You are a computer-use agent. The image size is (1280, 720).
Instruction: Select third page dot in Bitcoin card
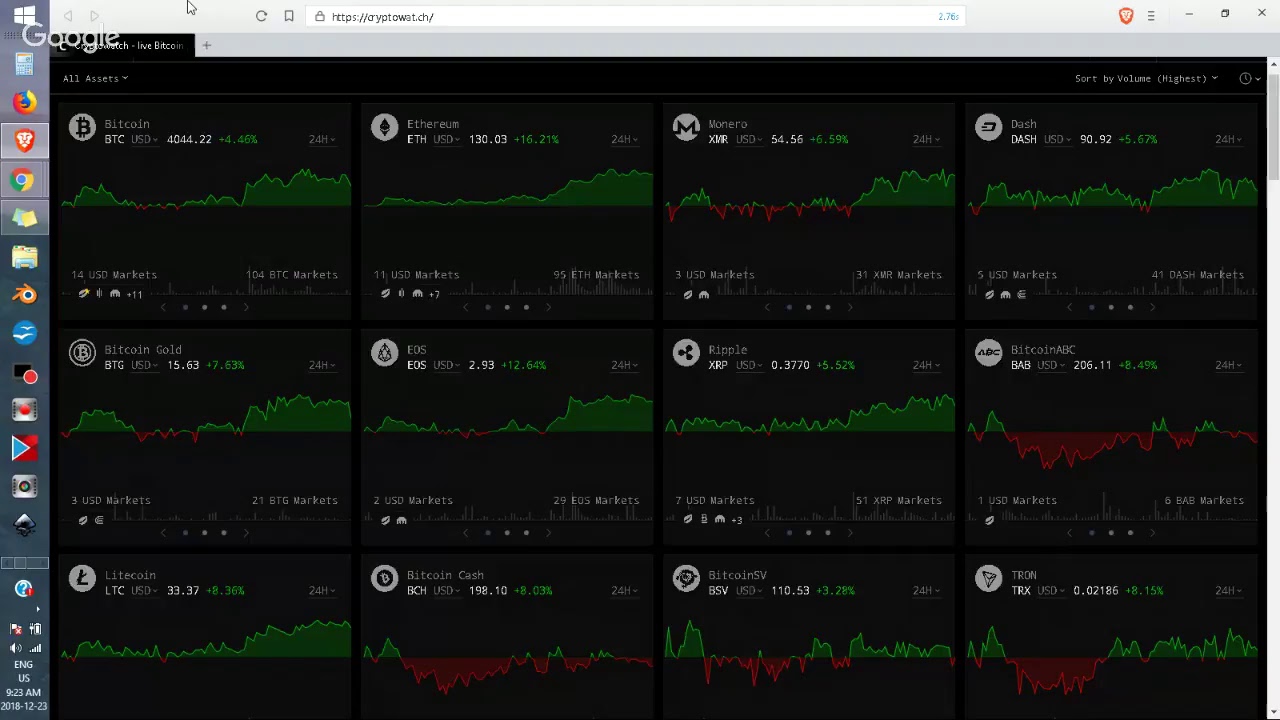tap(224, 307)
